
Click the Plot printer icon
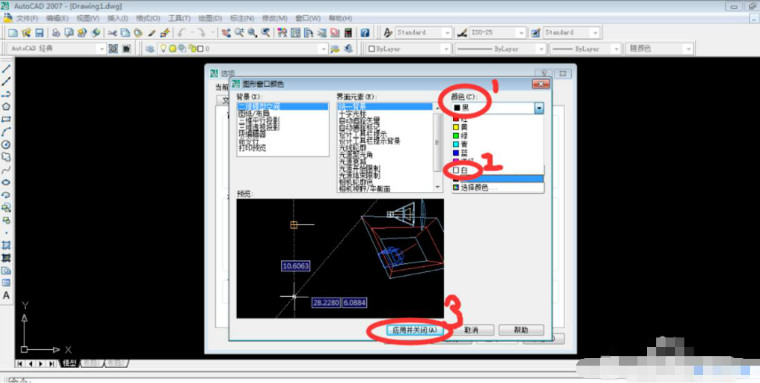pyautogui.click(x=56, y=33)
